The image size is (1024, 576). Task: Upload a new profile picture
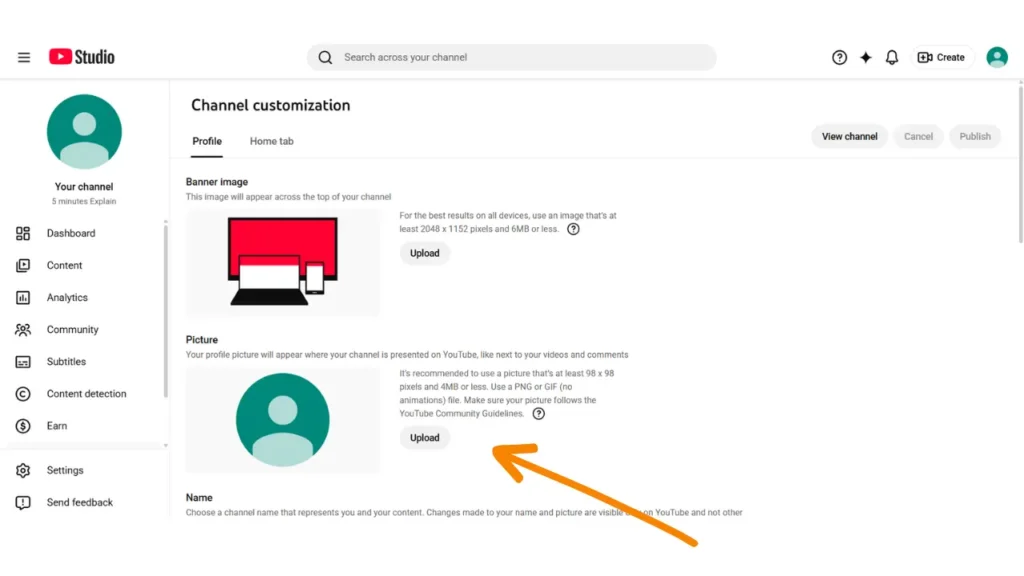(424, 437)
